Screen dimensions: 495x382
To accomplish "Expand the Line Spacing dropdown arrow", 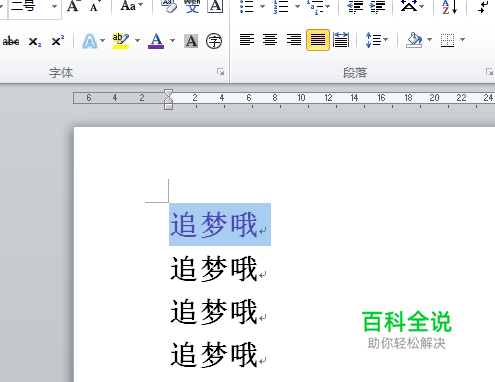I will tap(386, 40).
